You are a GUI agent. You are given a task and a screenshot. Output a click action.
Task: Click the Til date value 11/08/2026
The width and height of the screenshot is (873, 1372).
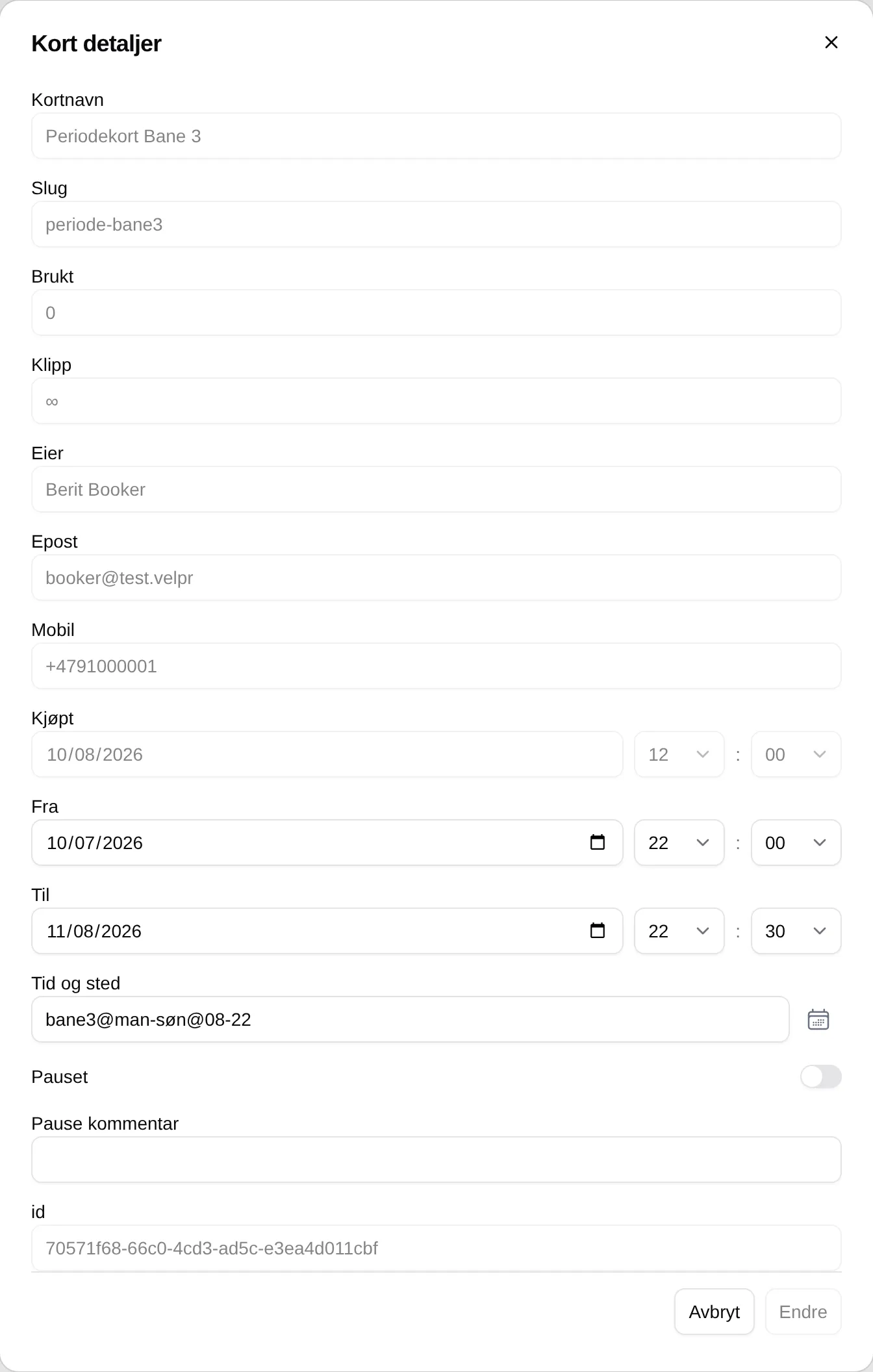(94, 931)
